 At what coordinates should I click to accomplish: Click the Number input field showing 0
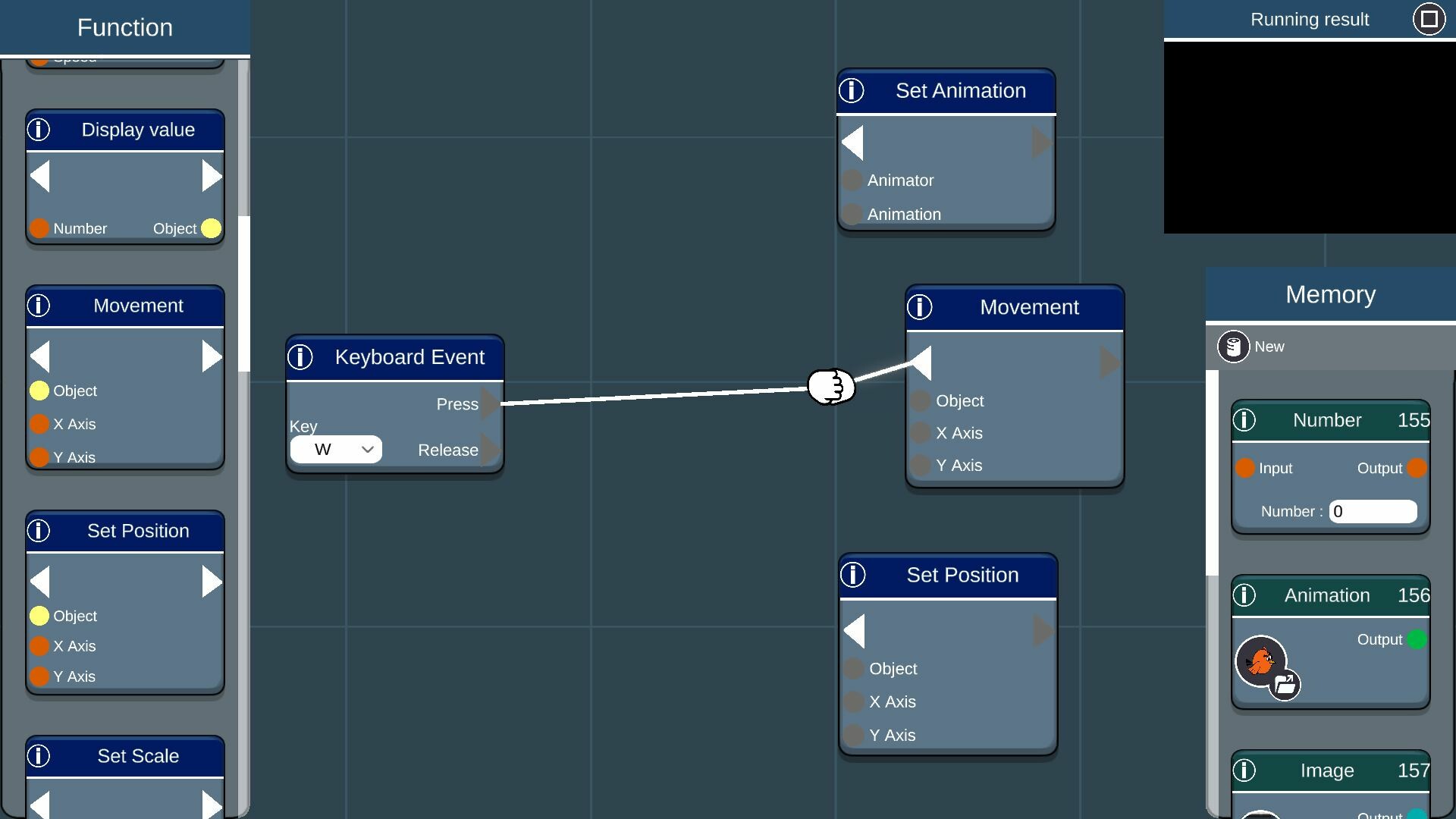(x=1373, y=511)
